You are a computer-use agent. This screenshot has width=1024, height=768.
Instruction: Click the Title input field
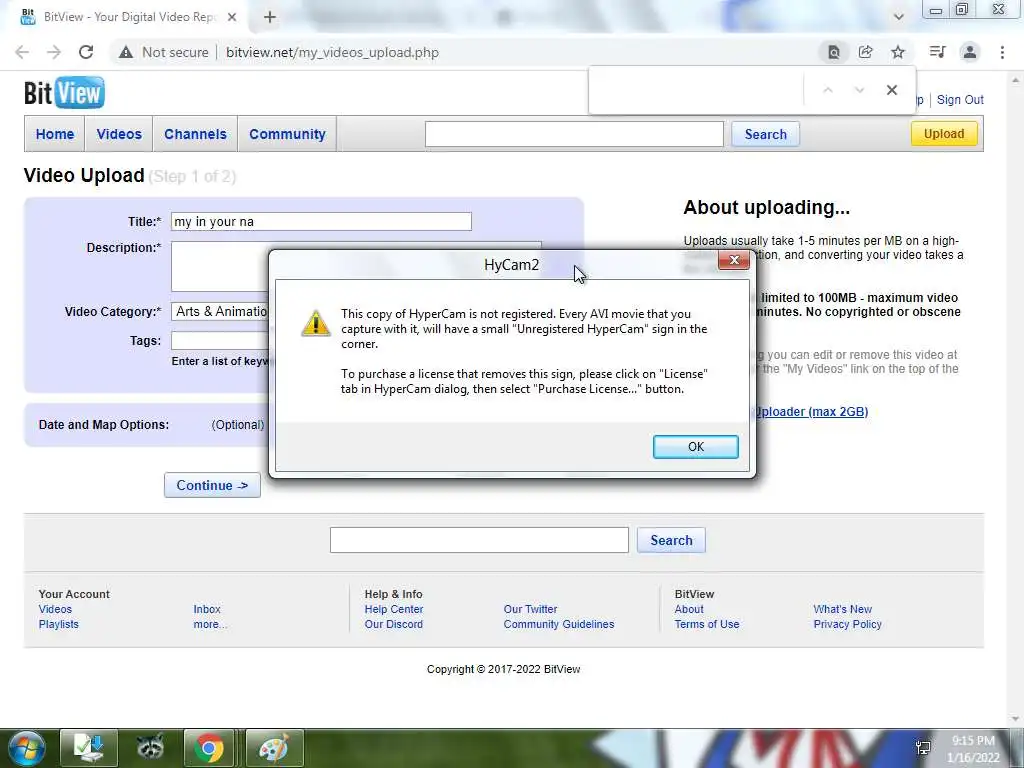[x=321, y=221]
